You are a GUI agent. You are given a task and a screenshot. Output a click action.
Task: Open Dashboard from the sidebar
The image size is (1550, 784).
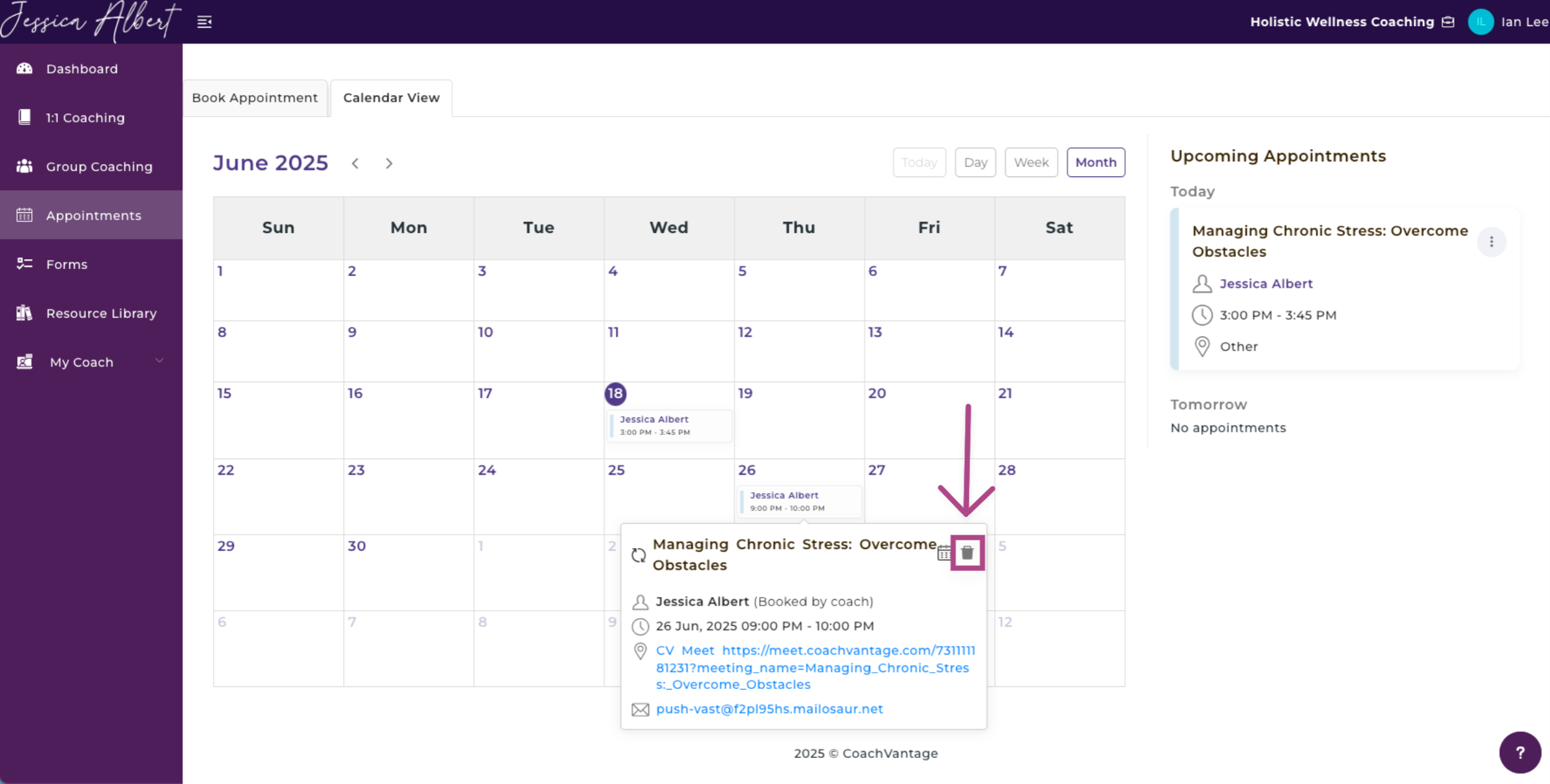[x=91, y=68]
